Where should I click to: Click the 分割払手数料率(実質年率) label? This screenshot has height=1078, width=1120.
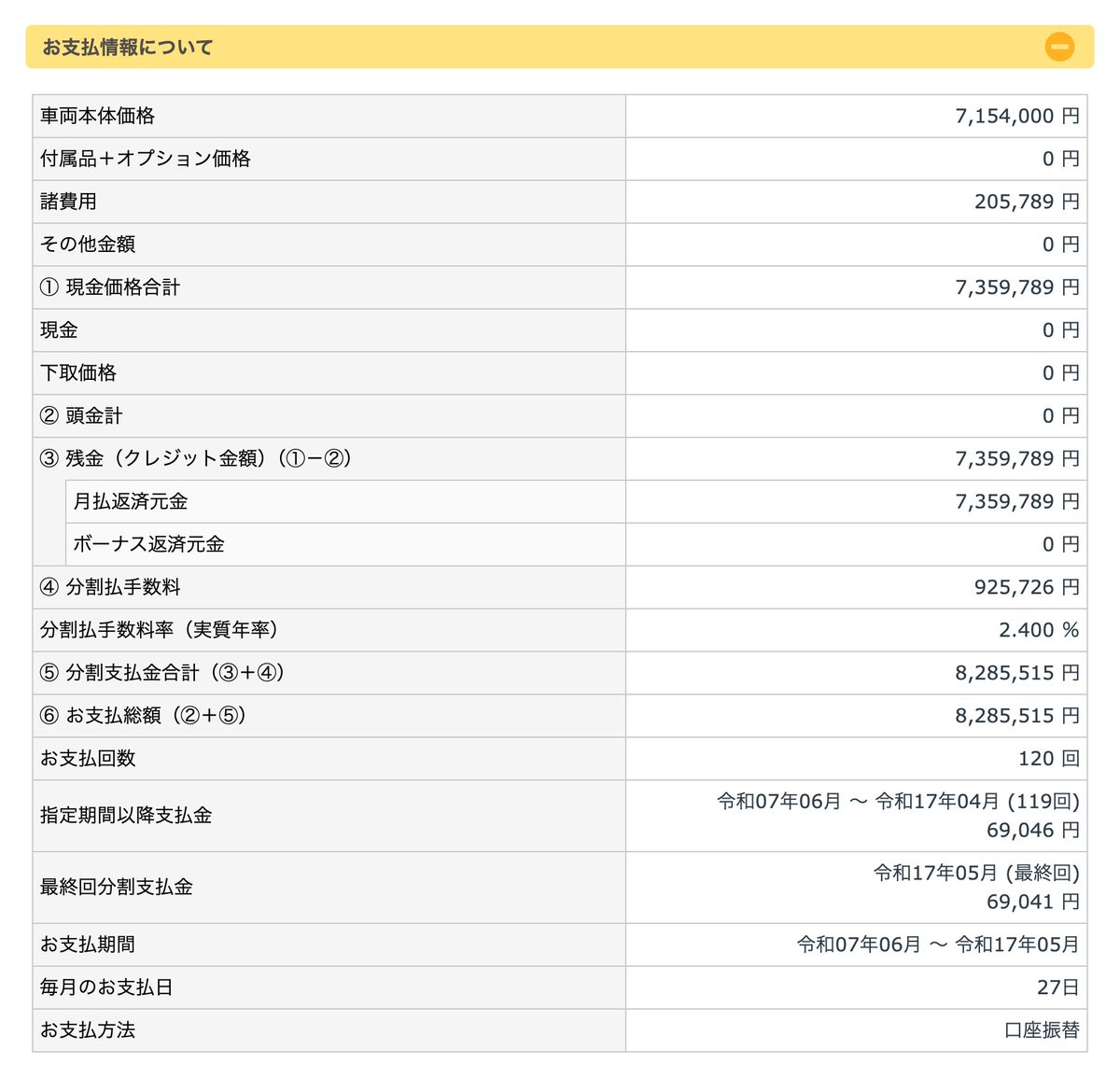(160, 630)
